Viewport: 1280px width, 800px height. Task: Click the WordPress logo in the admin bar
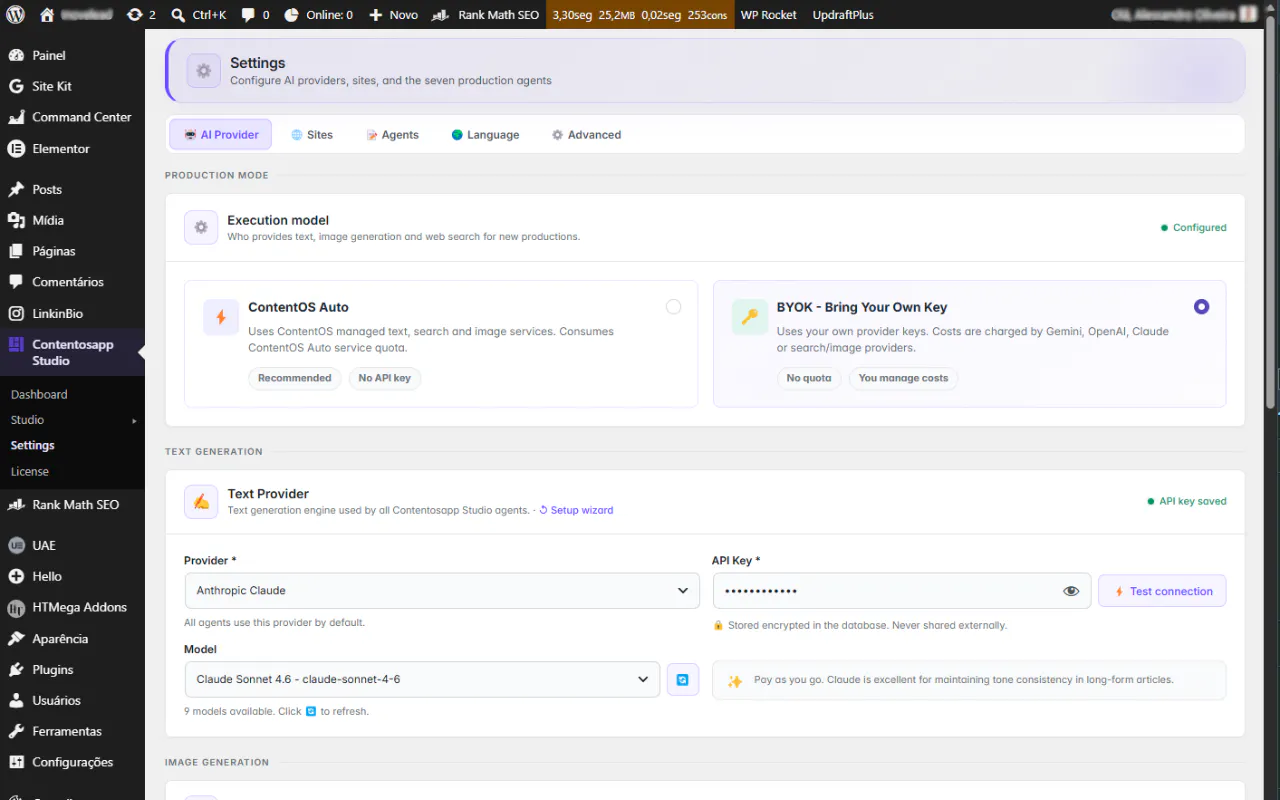point(16,15)
